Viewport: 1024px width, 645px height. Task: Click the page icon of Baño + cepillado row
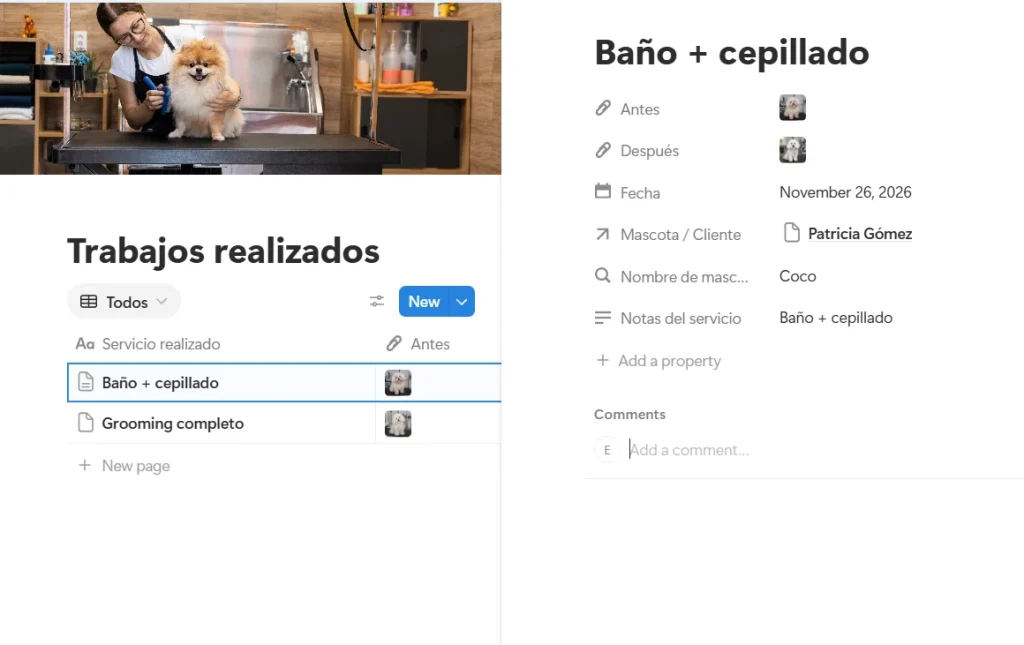pos(86,382)
